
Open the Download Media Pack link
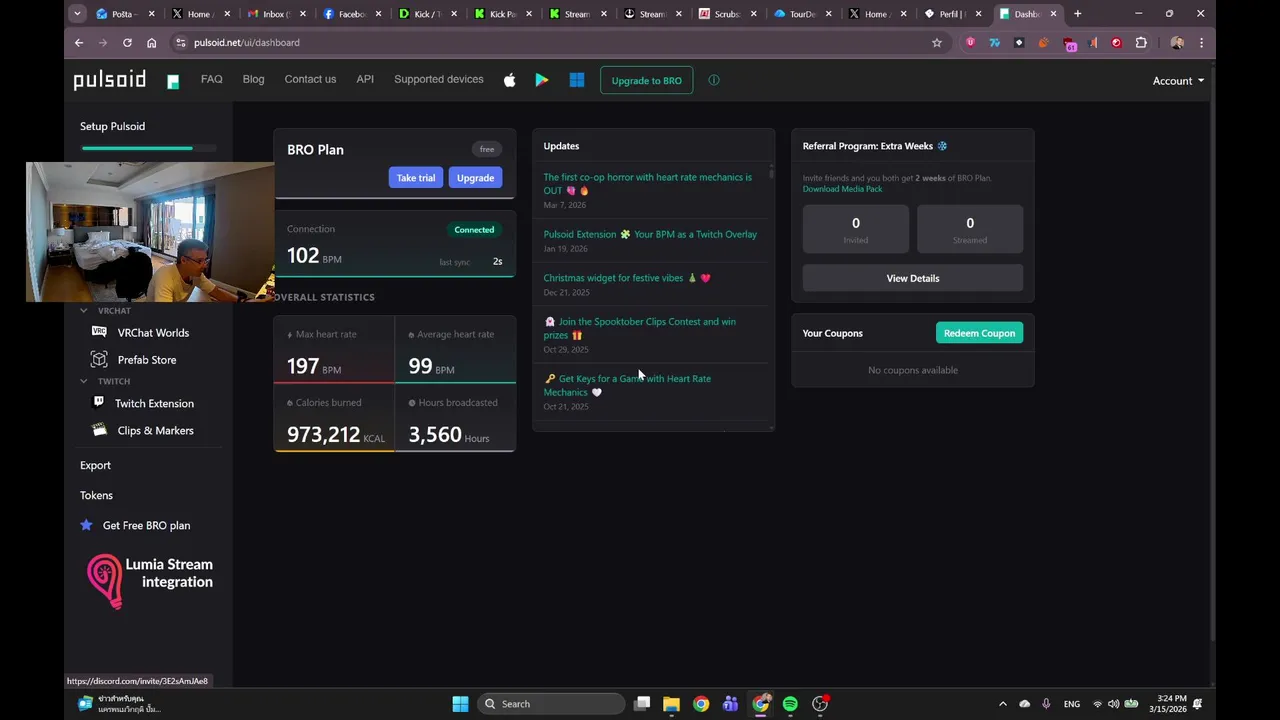[842, 189]
